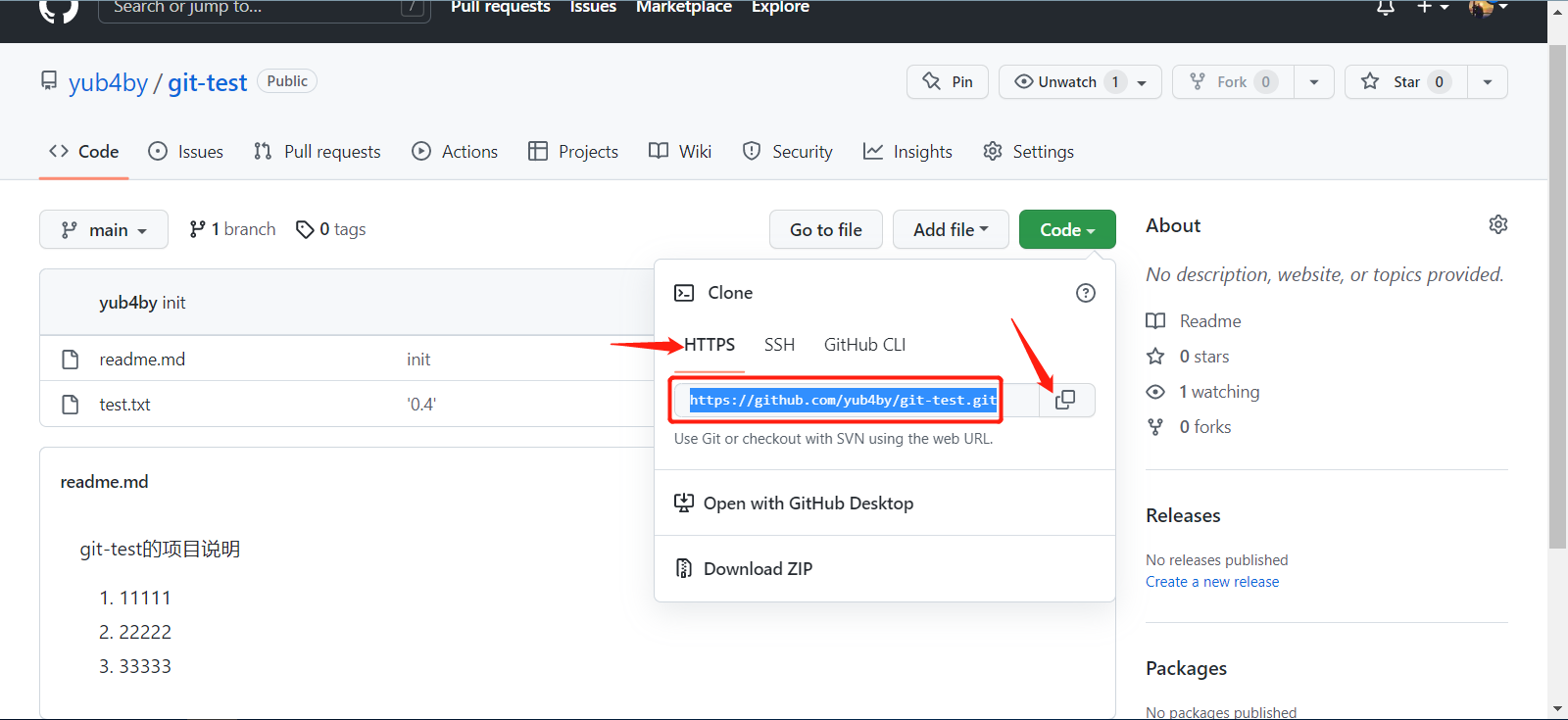The image size is (1568, 720).
Task: Click the terminal icon beside Clone
Action: (684, 293)
